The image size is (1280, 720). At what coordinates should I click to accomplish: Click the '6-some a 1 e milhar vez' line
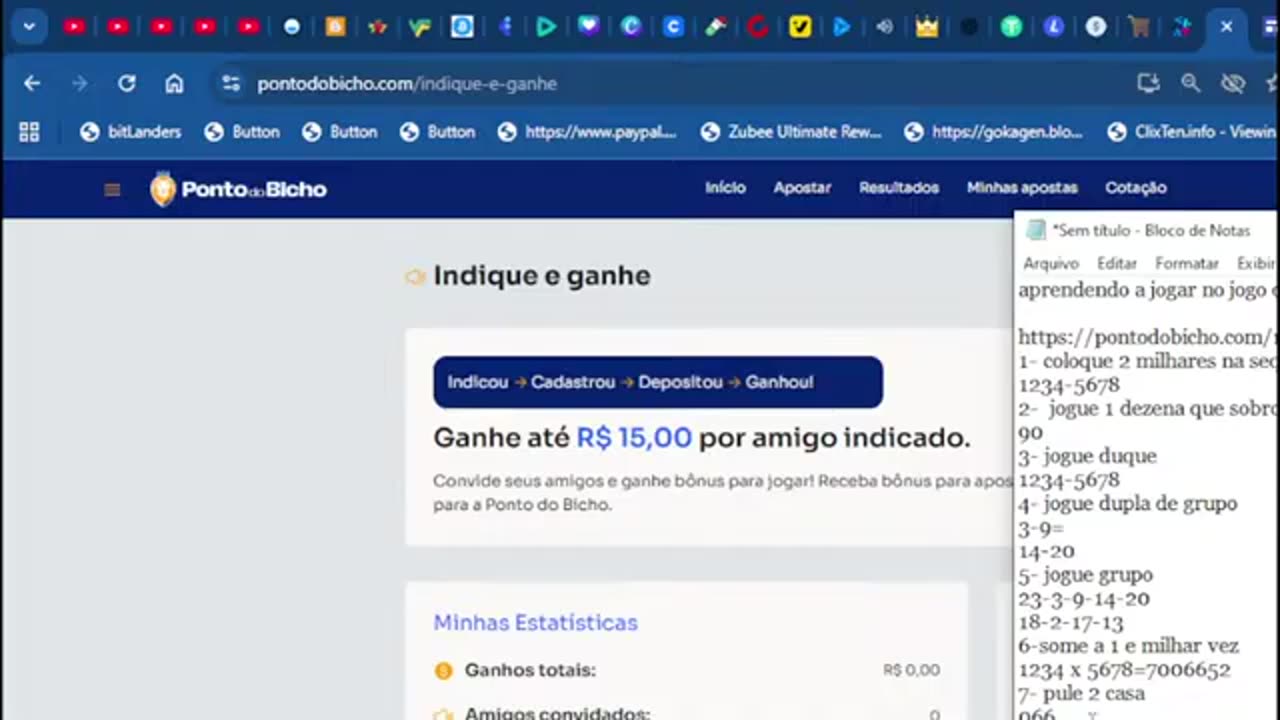click(1129, 647)
